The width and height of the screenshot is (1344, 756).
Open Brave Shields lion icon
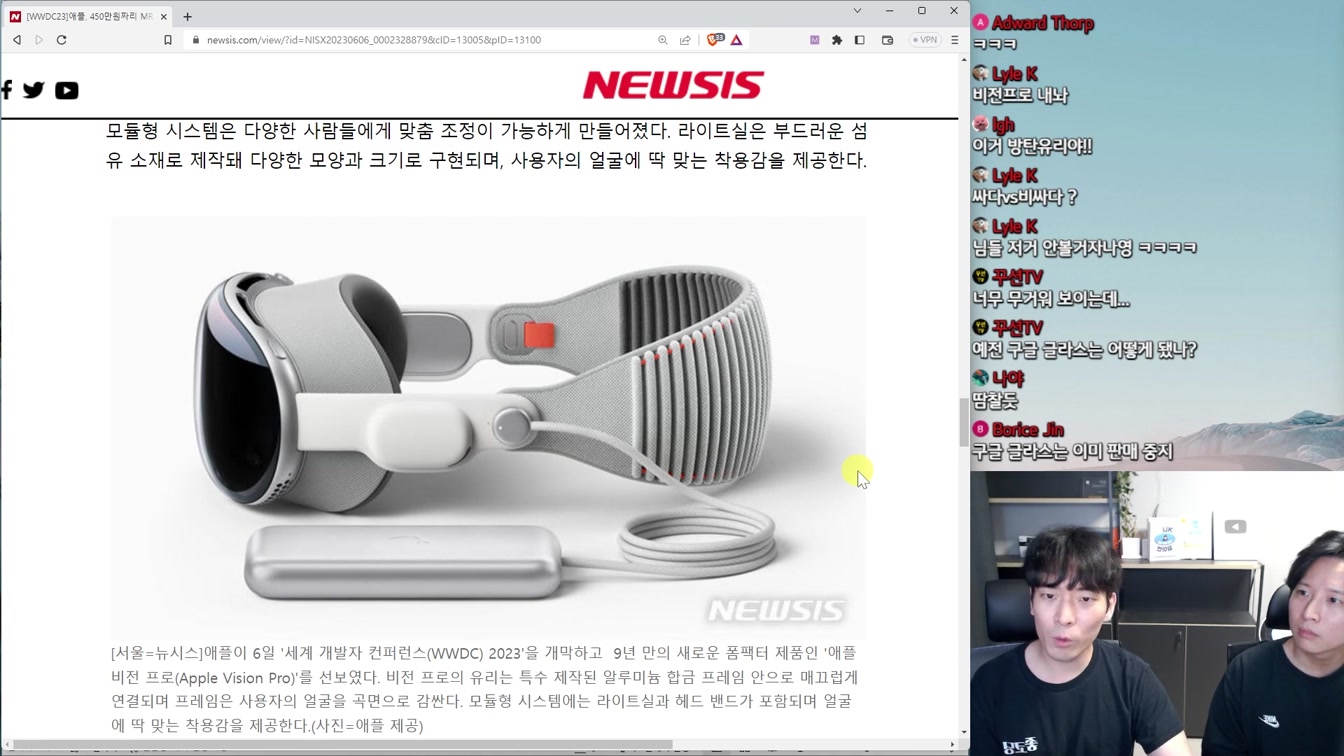point(714,40)
